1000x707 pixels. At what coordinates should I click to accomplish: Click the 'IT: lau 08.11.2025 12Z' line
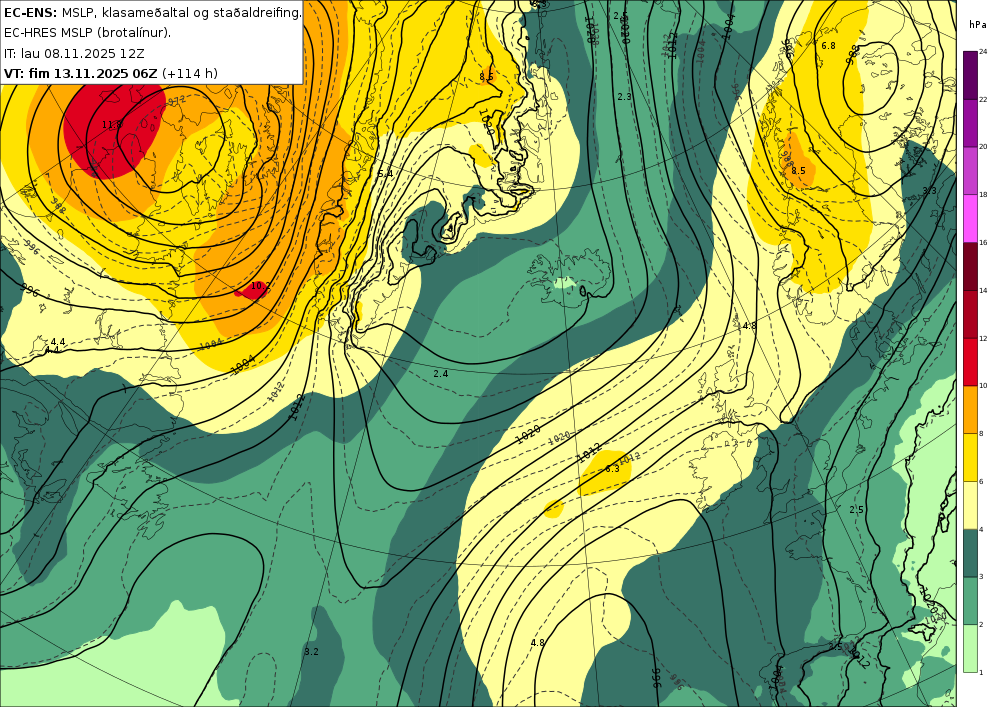[75, 53]
